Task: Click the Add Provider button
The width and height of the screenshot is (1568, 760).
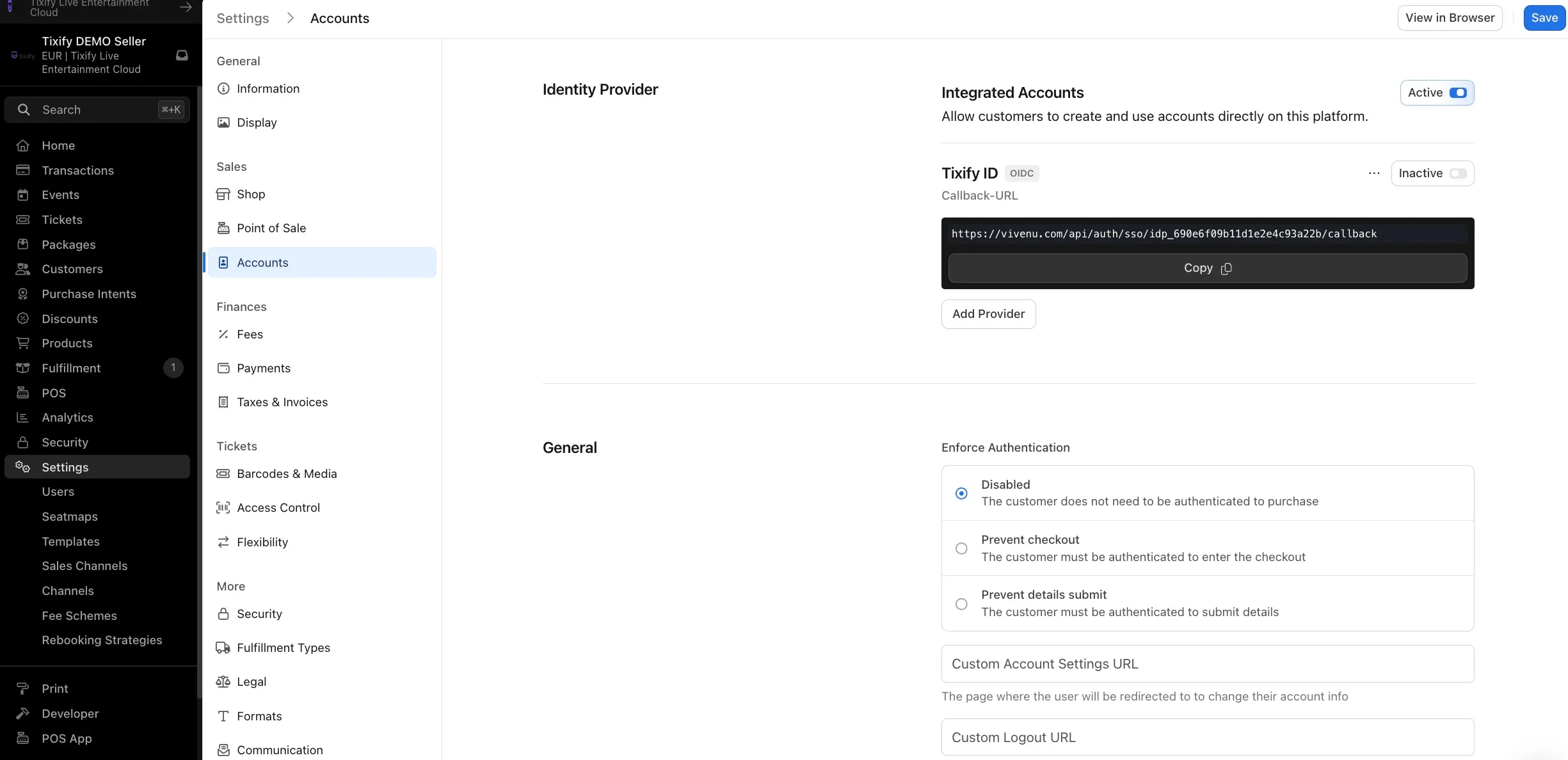Action: coord(988,314)
